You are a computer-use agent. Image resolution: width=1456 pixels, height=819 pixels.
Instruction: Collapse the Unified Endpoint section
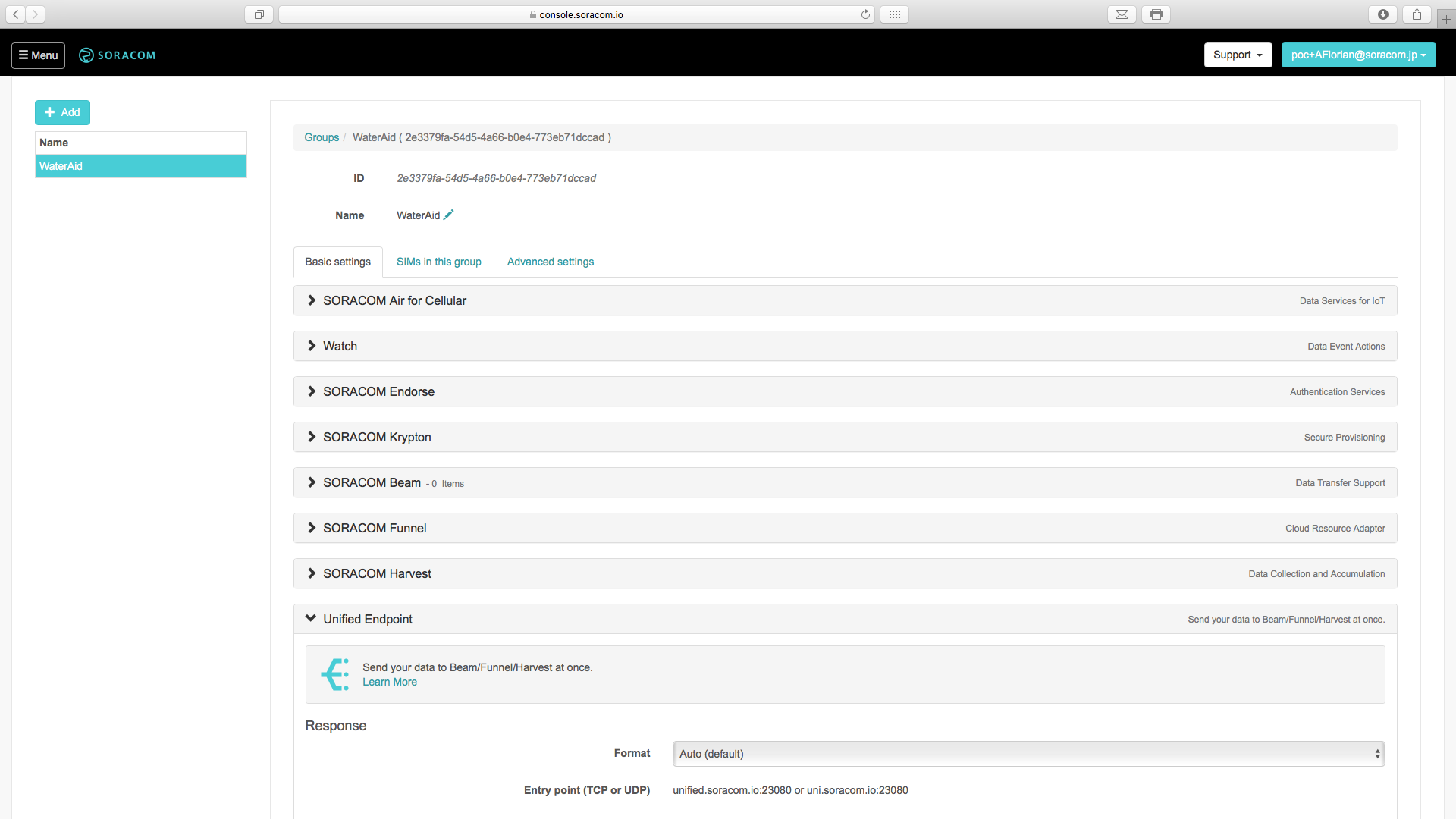click(x=367, y=619)
